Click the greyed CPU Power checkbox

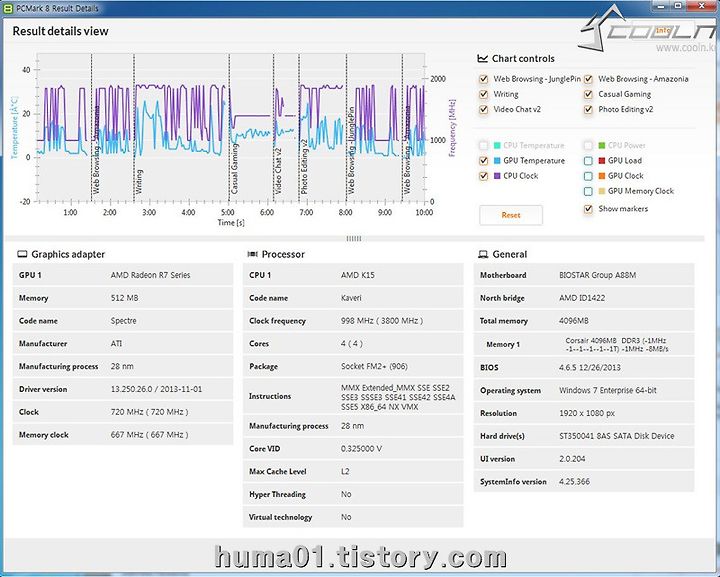588,146
